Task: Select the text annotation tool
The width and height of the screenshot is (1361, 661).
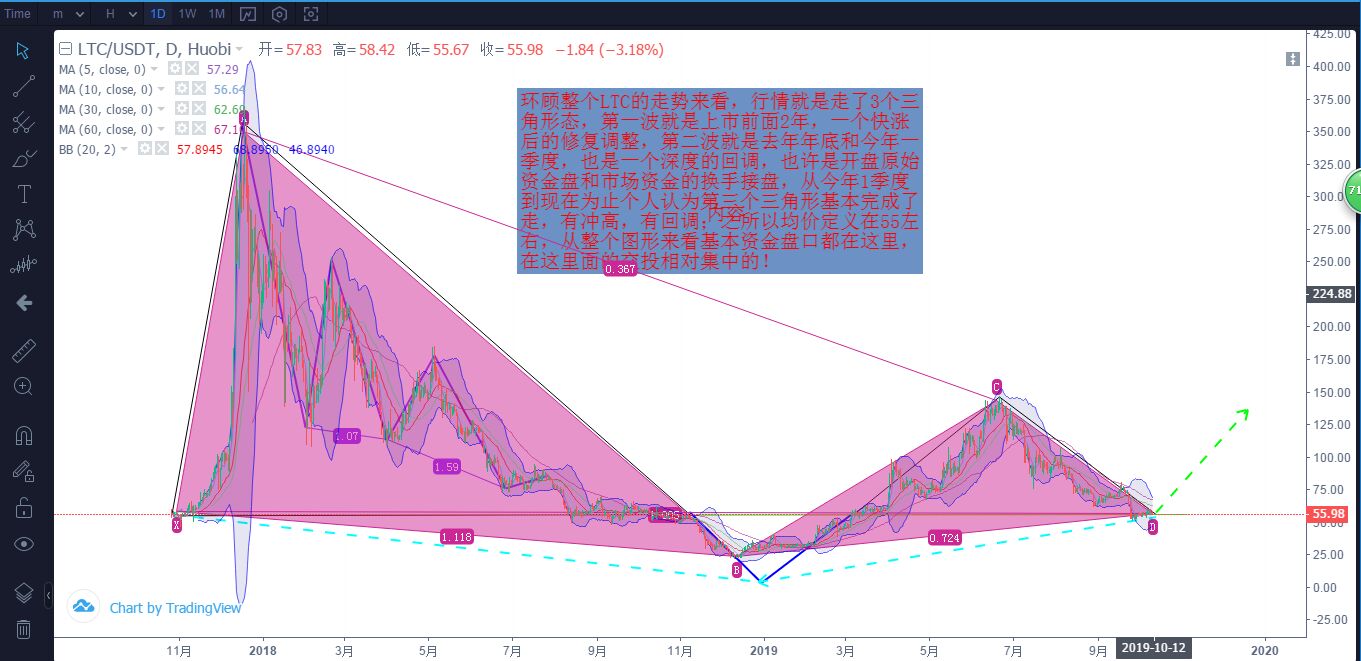Action: pos(23,194)
